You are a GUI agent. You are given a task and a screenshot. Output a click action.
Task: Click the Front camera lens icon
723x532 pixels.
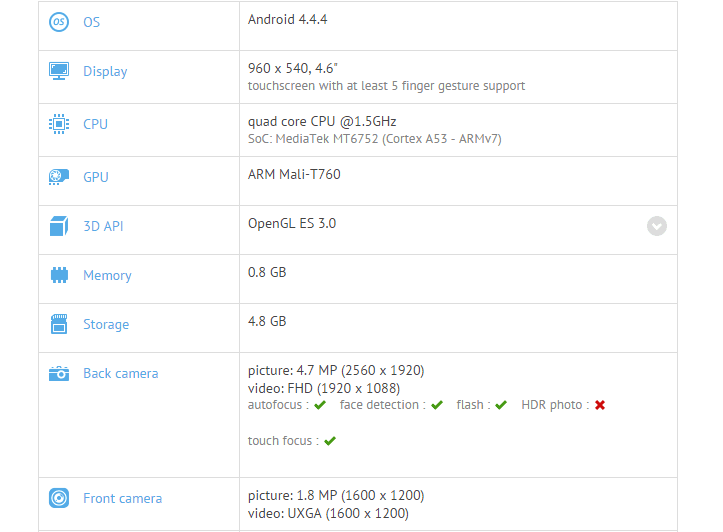(x=59, y=498)
